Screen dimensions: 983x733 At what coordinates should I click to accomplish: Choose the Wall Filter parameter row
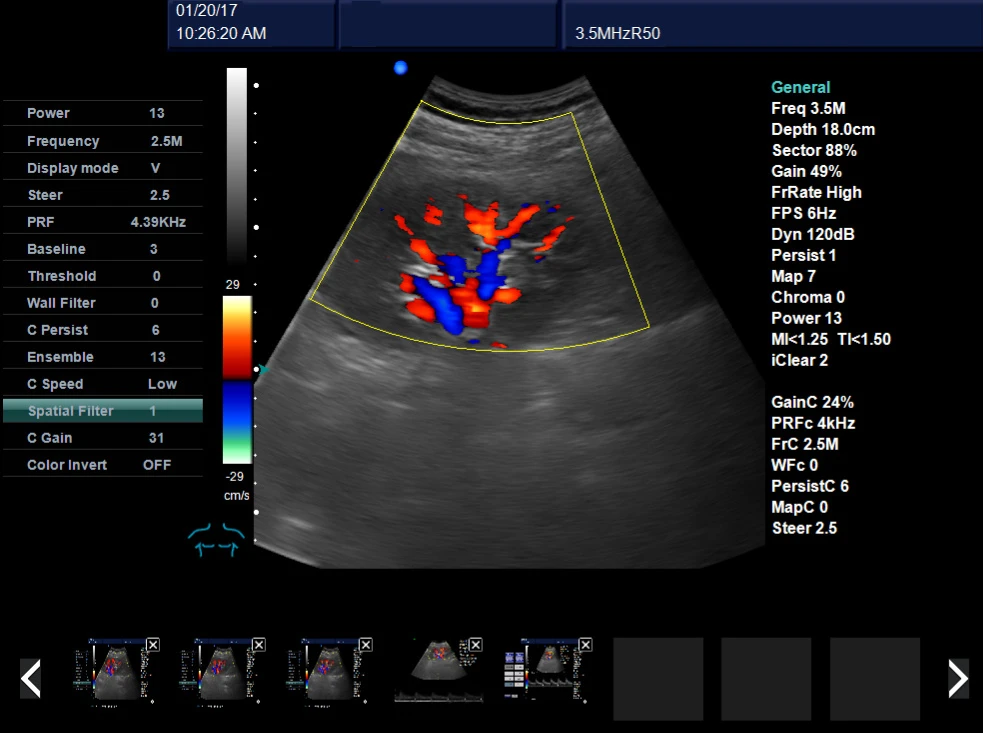[x=103, y=303]
